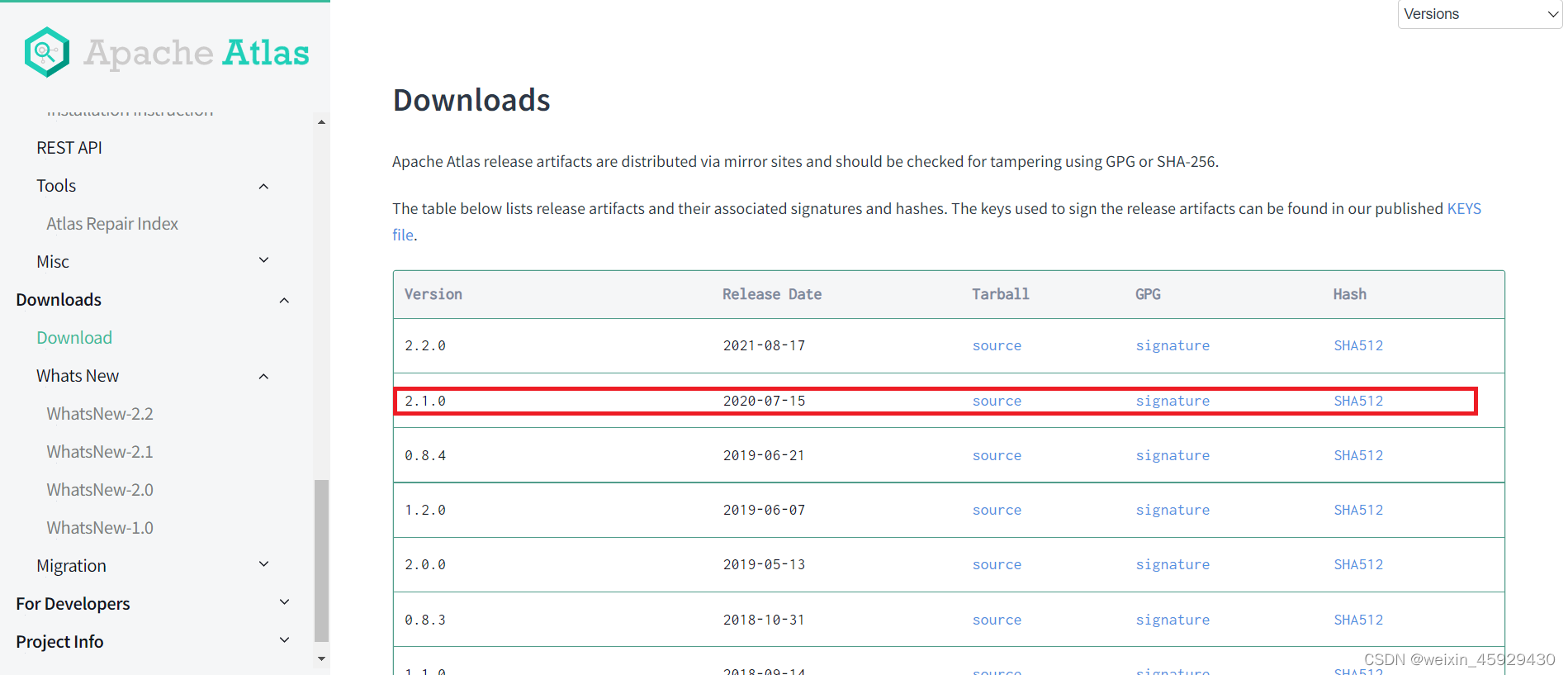Download source tarball for version 0.8.4
The width and height of the screenshot is (1568, 675).
997,455
